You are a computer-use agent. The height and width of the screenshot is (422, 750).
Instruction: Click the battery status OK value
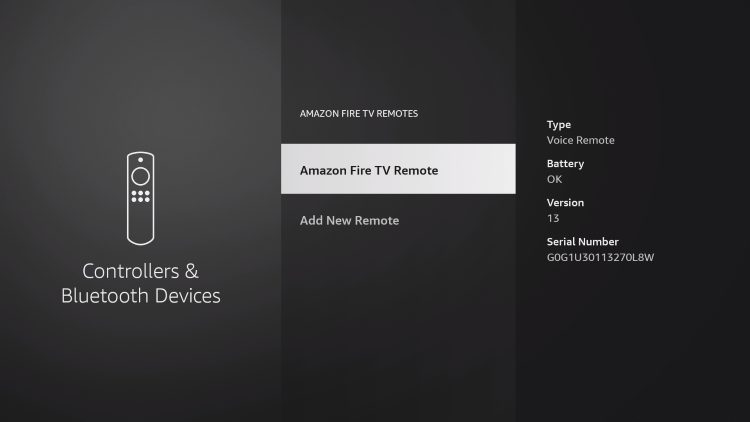coord(554,179)
